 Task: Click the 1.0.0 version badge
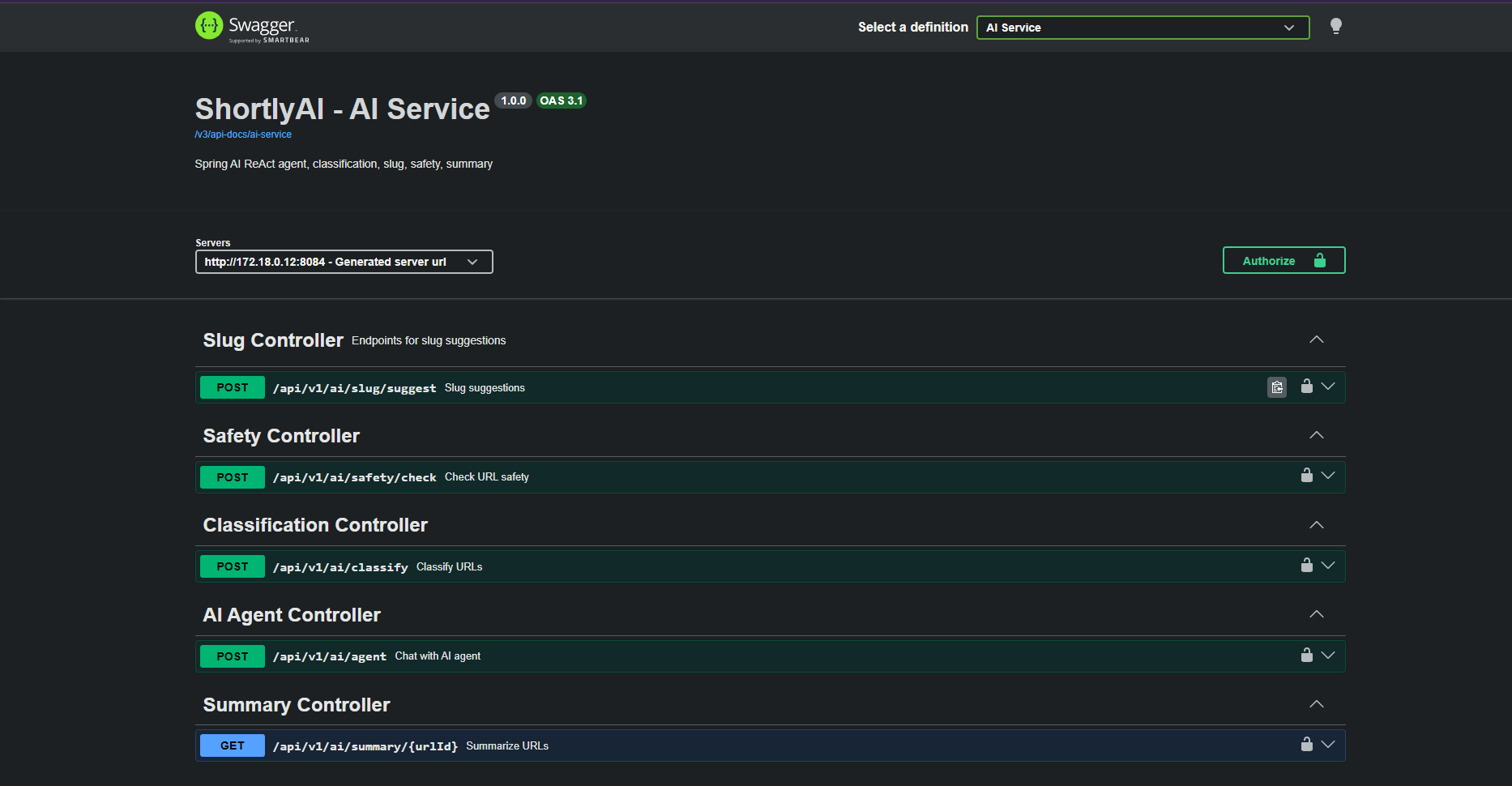tap(513, 100)
